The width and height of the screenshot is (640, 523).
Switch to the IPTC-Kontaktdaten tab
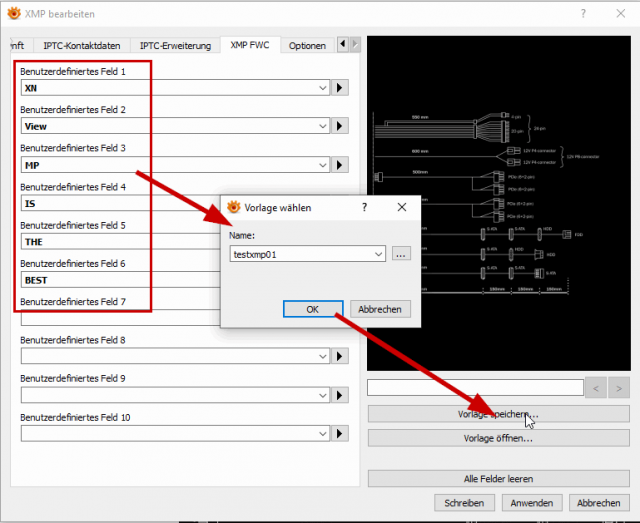[82, 45]
